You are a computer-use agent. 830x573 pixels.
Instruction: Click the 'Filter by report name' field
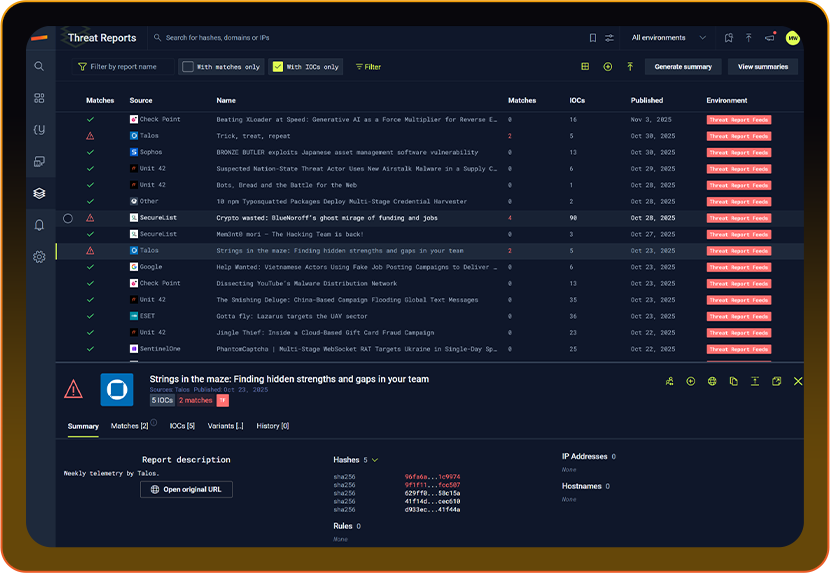122,67
